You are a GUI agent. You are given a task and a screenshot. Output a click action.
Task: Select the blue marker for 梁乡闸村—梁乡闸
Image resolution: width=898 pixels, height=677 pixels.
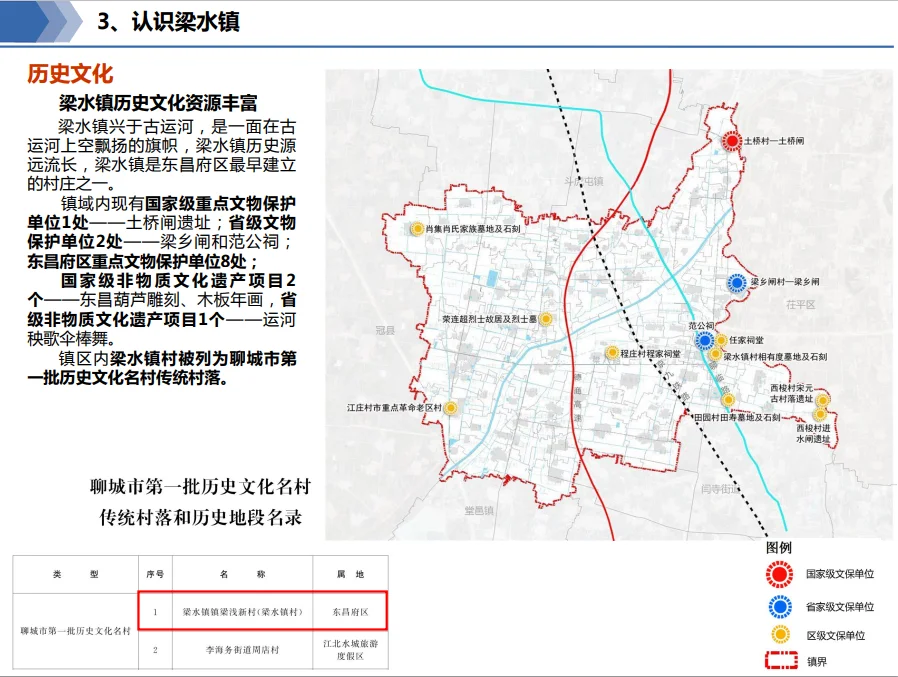click(737, 284)
